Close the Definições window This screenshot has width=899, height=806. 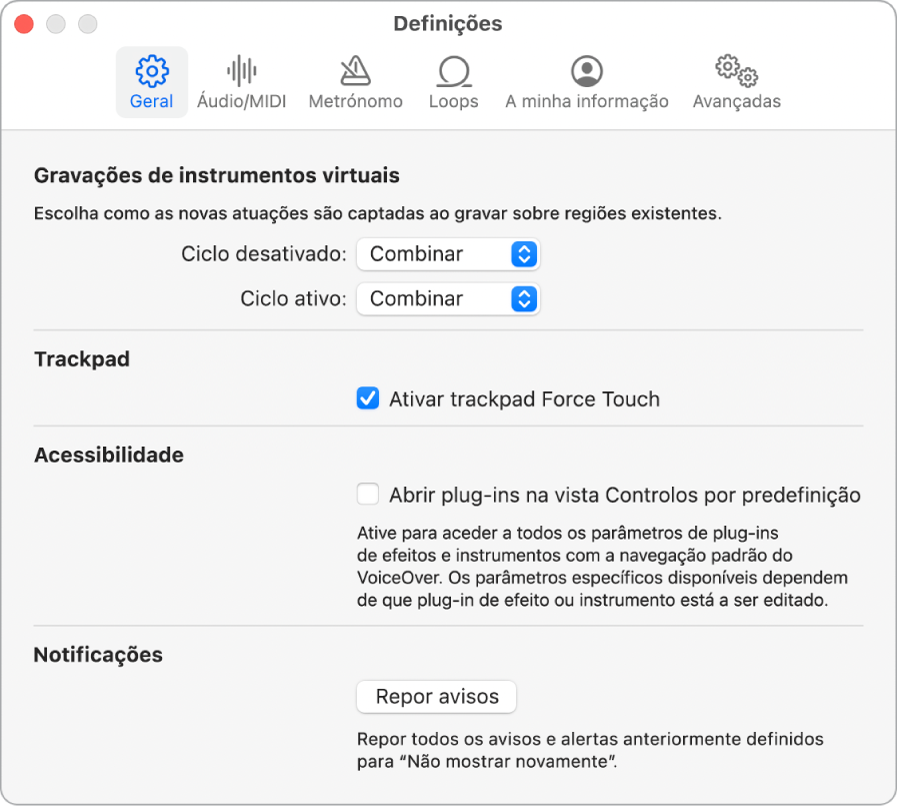(24, 23)
